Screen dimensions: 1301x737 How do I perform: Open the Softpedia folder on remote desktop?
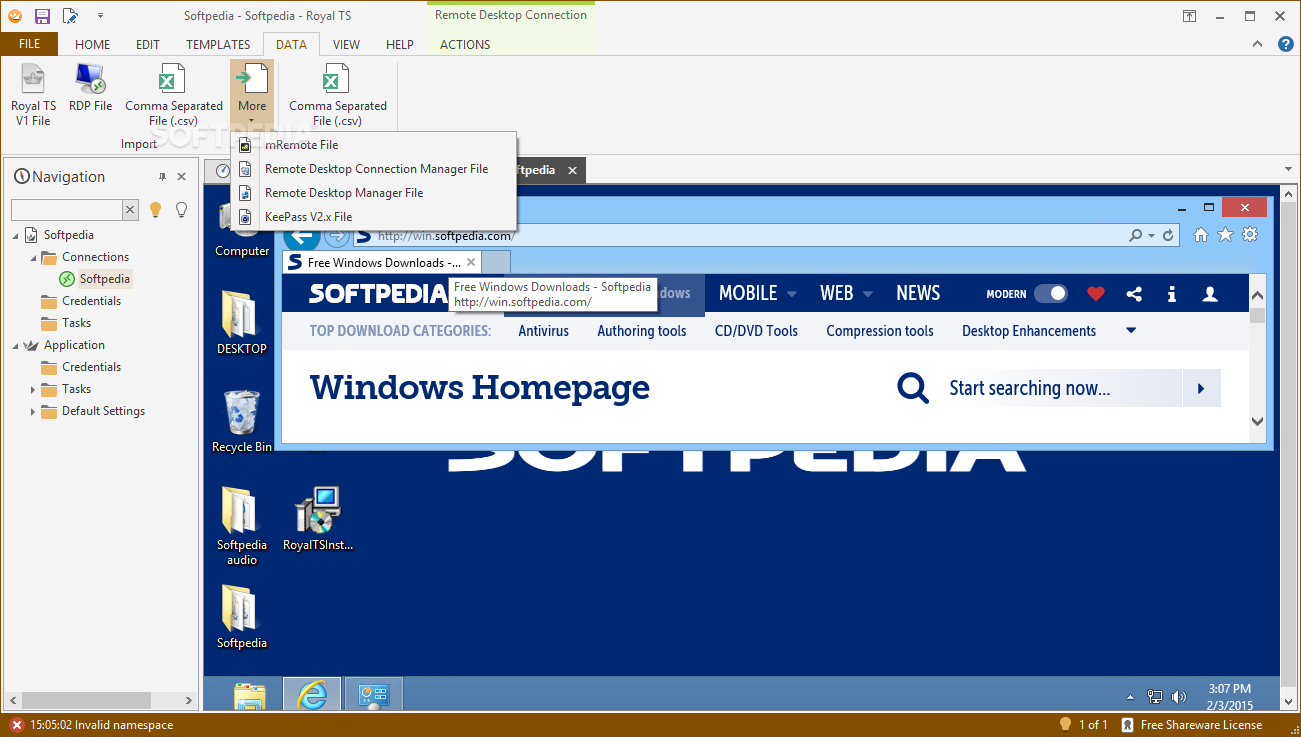coord(242,616)
